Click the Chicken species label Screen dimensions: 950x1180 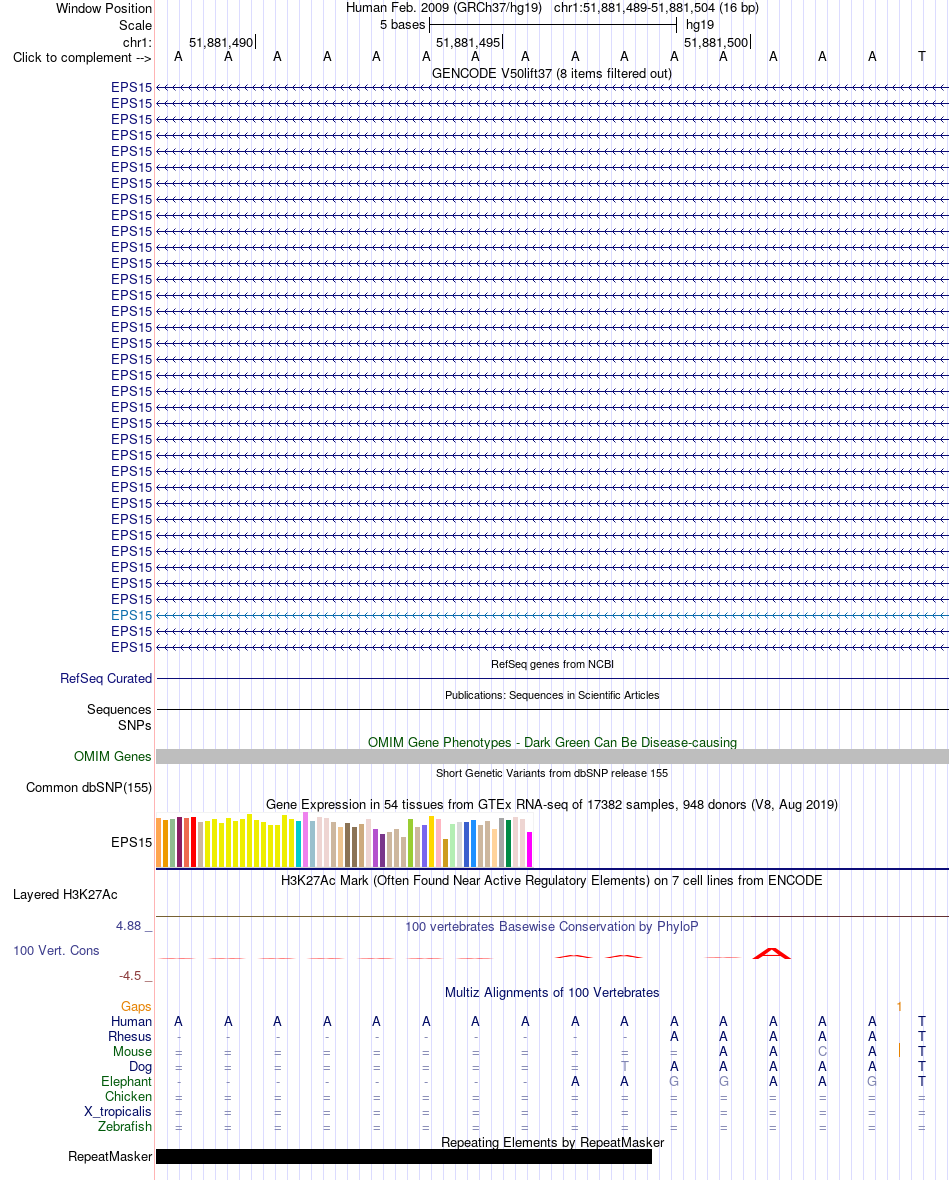pyautogui.click(x=128, y=1096)
